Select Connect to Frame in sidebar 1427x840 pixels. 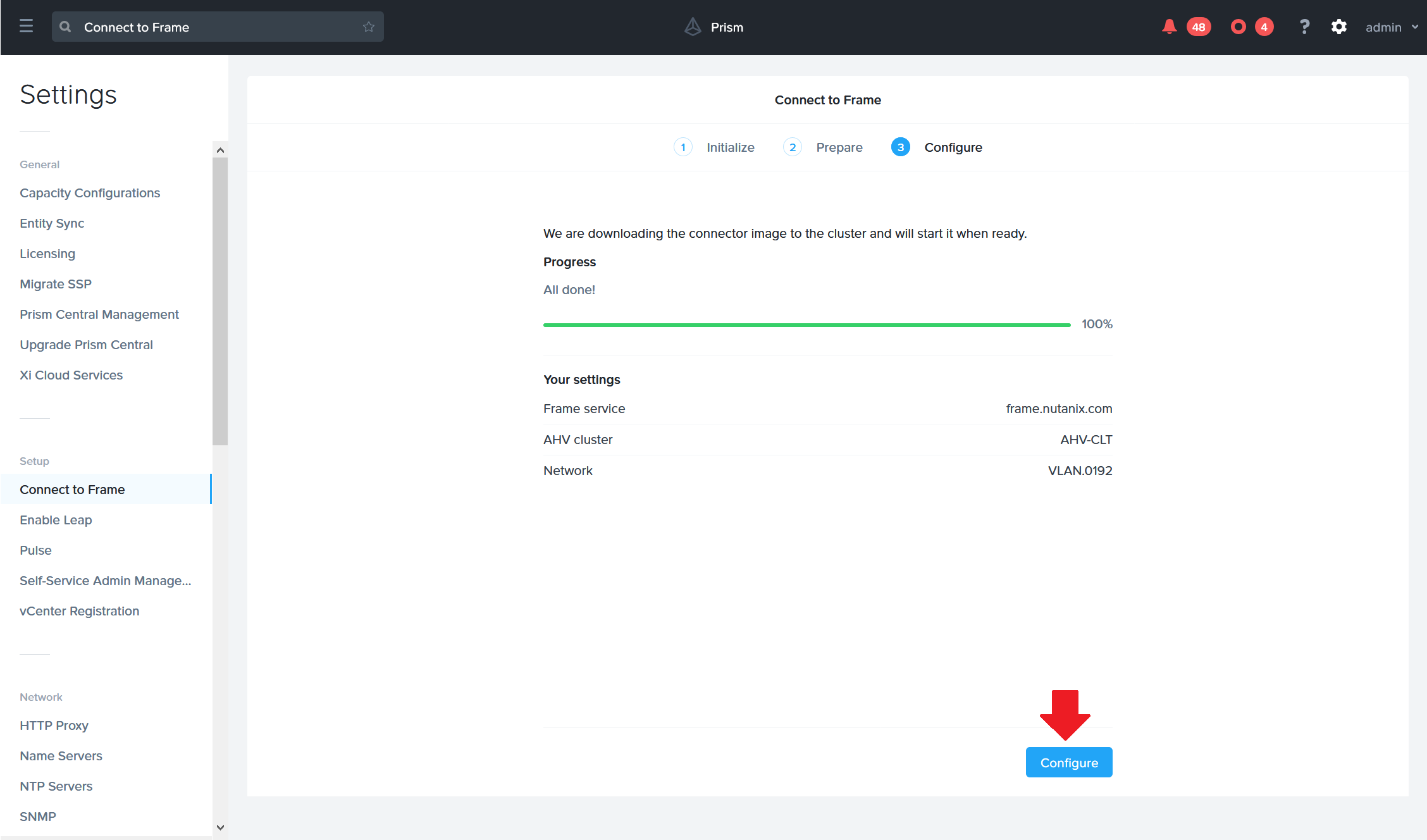pyautogui.click(x=106, y=489)
